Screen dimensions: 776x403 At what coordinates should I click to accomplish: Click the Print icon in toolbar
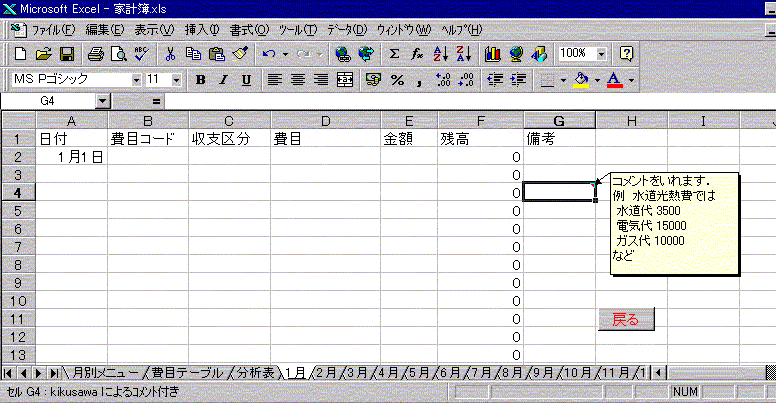[x=95, y=53]
